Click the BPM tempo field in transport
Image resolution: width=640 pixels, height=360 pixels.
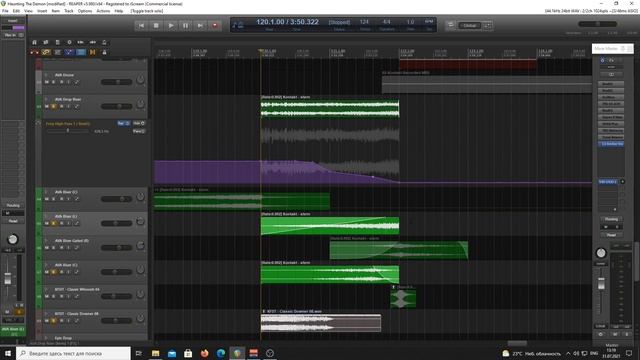click(364, 22)
